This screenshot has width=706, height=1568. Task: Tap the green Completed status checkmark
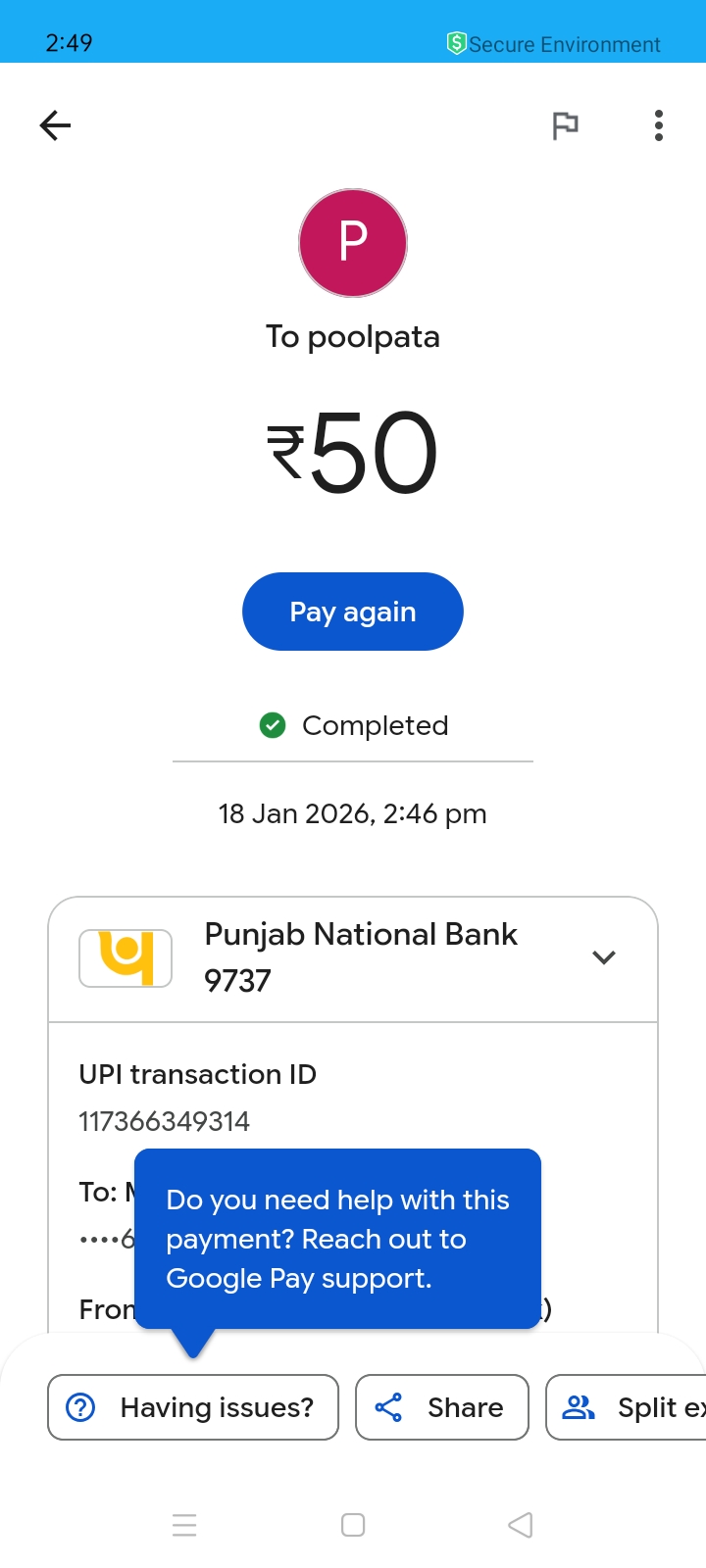coord(273,725)
